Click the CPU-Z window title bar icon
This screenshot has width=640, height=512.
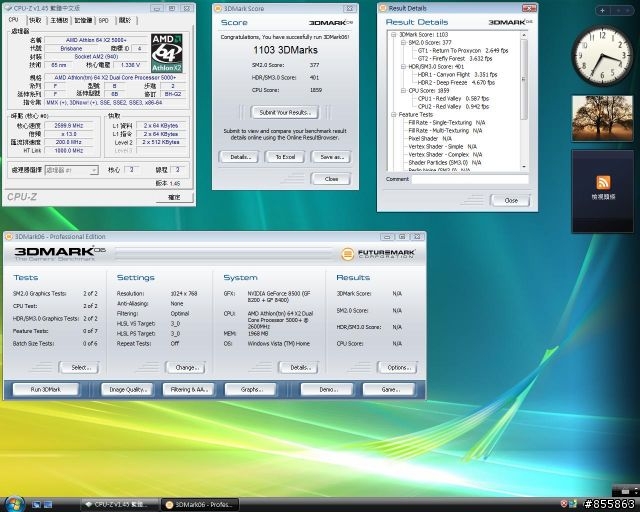pyautogui.click(x=8, y=8)
